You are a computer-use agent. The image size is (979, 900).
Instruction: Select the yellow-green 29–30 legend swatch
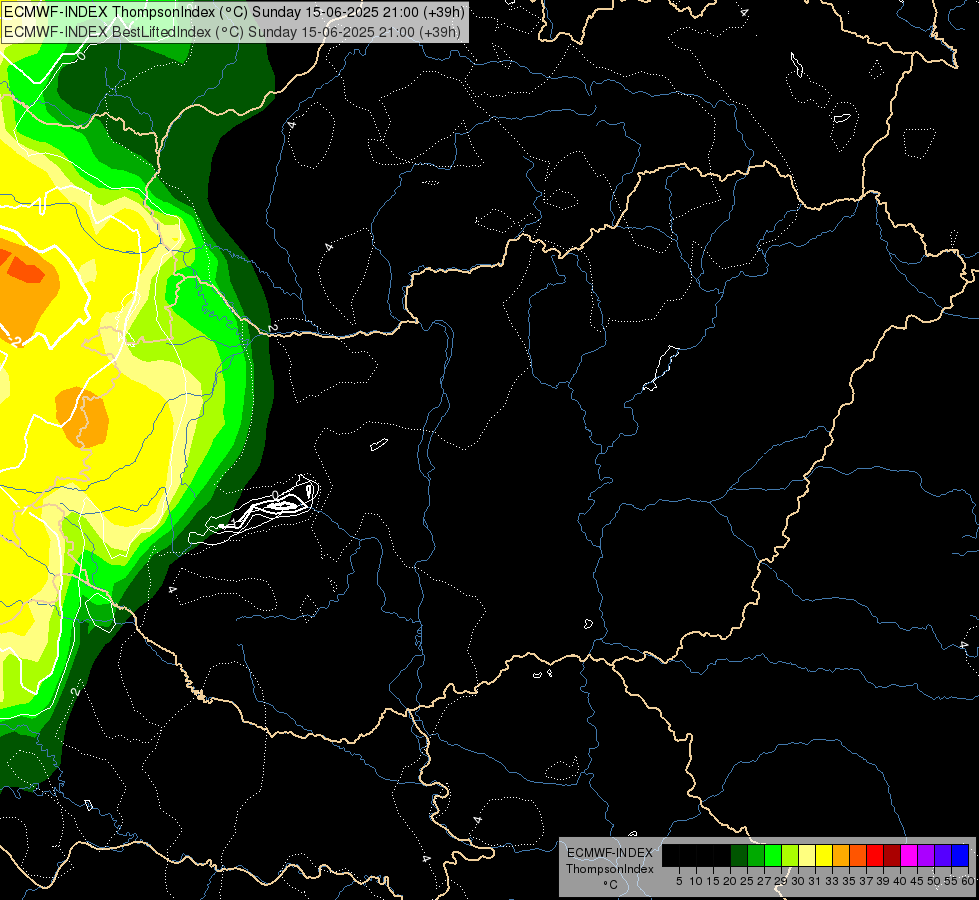click(x=790, y=855)
